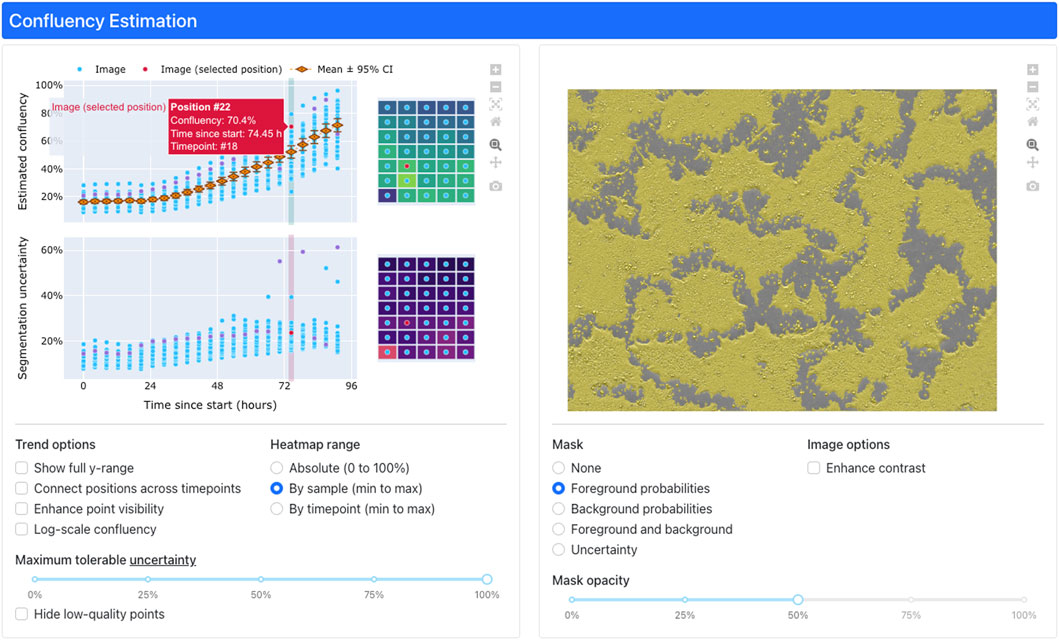
Task: Select Absolute (0 to 100%) heatmap range
Action: point(277,468)
